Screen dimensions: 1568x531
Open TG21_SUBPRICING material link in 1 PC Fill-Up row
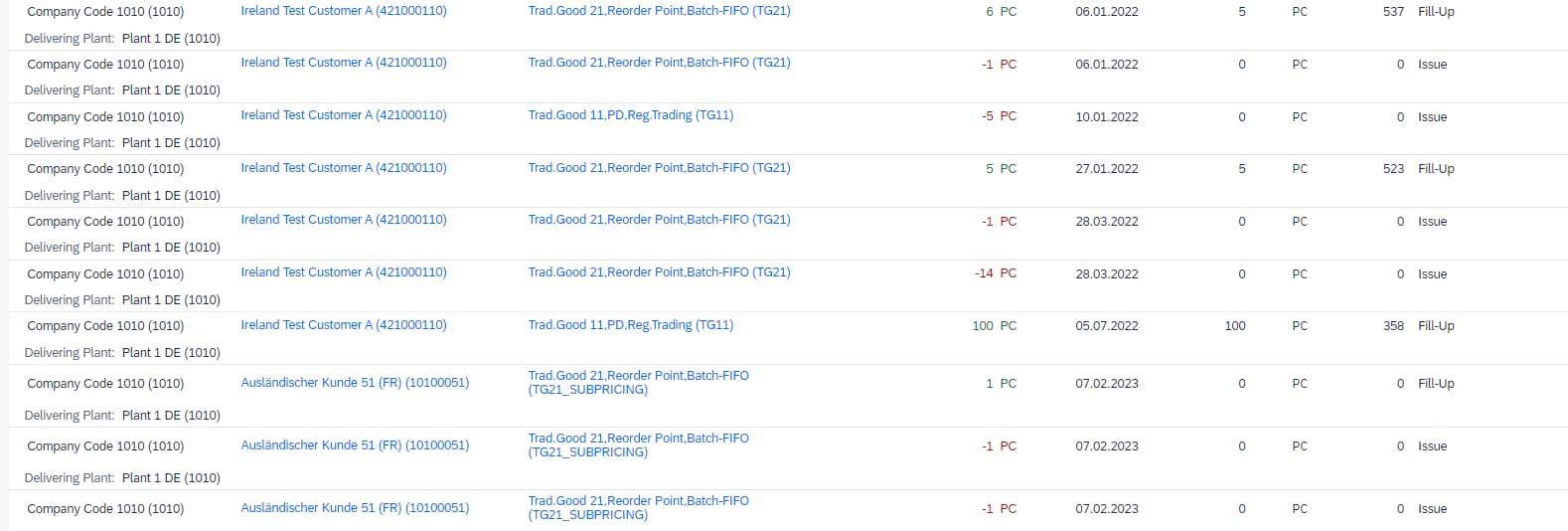tap(638, 383)
